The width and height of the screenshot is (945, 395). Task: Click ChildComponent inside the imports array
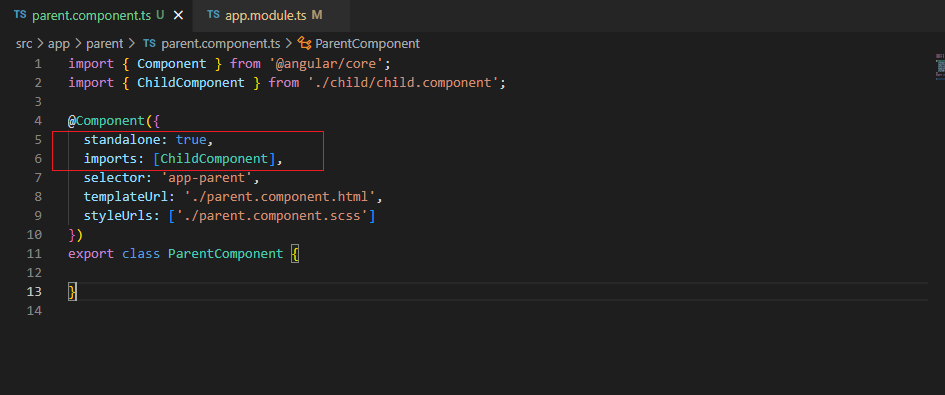pyautogui.click(x=214, y=159)
